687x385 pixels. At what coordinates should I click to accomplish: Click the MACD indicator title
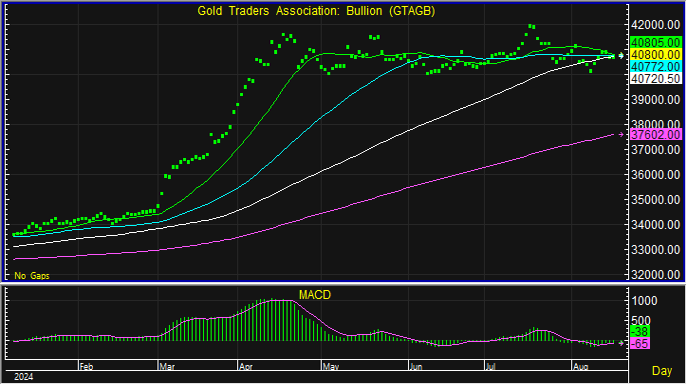[x=315, y=295]
